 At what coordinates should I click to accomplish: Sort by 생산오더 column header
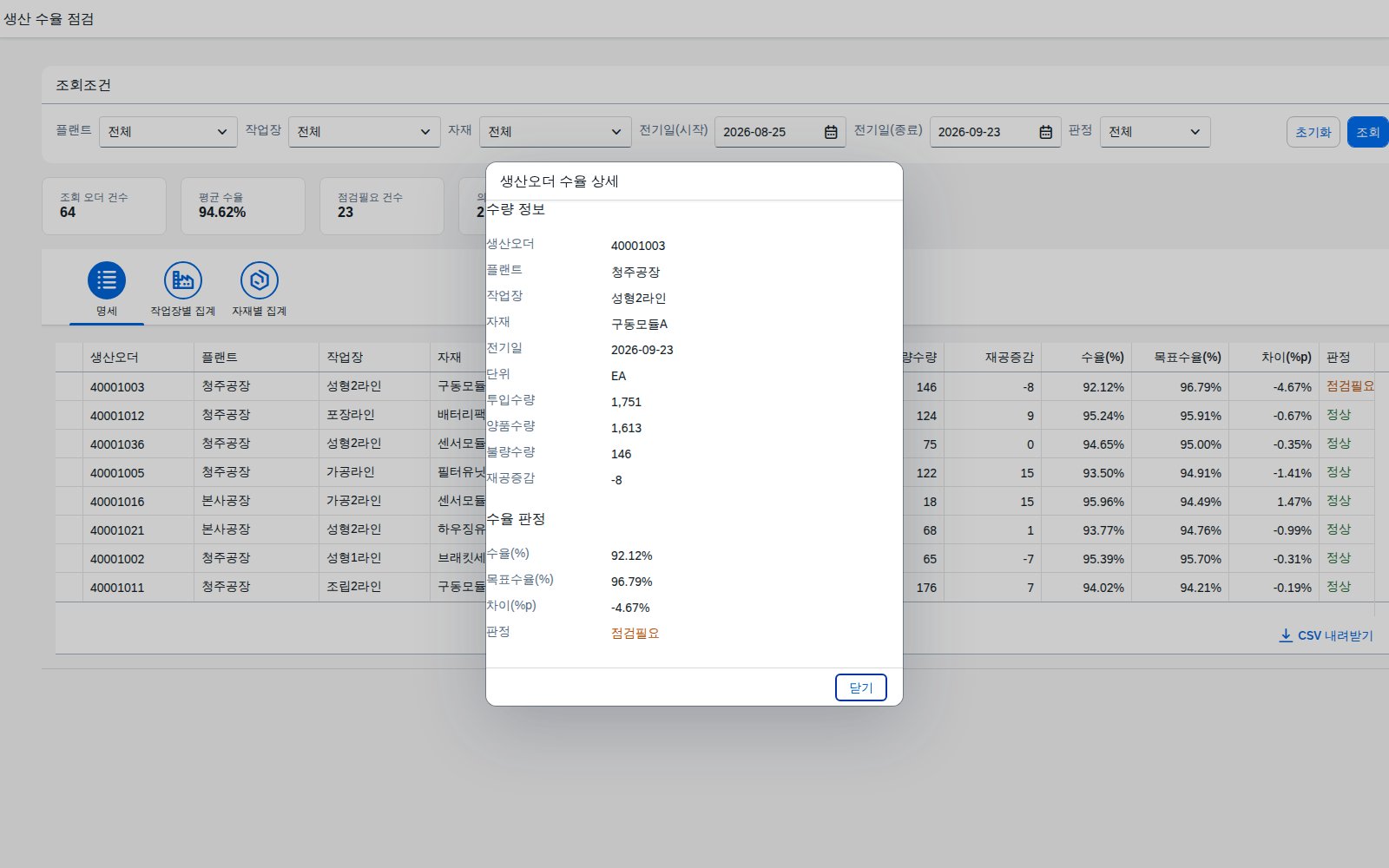(x=138, y=357)
